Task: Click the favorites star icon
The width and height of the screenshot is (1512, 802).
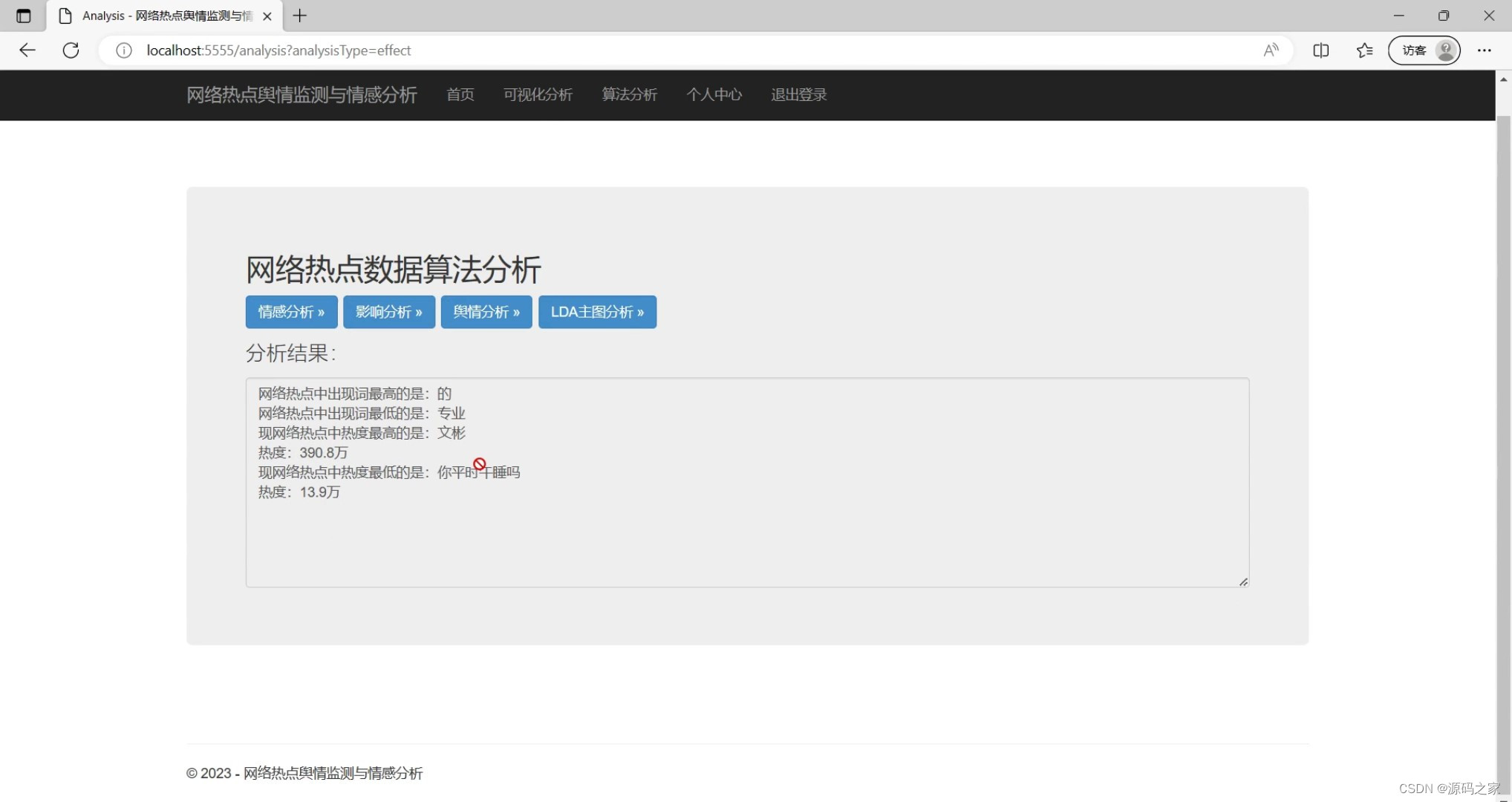Action: (x=1364, y=50)
